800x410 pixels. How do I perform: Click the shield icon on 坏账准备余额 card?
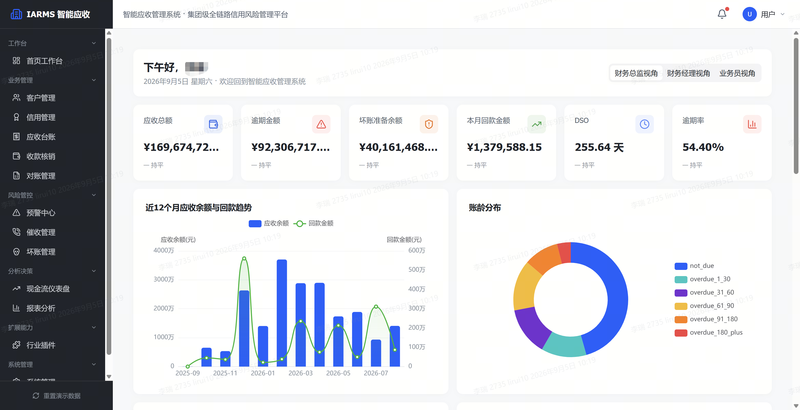point(429,124)
